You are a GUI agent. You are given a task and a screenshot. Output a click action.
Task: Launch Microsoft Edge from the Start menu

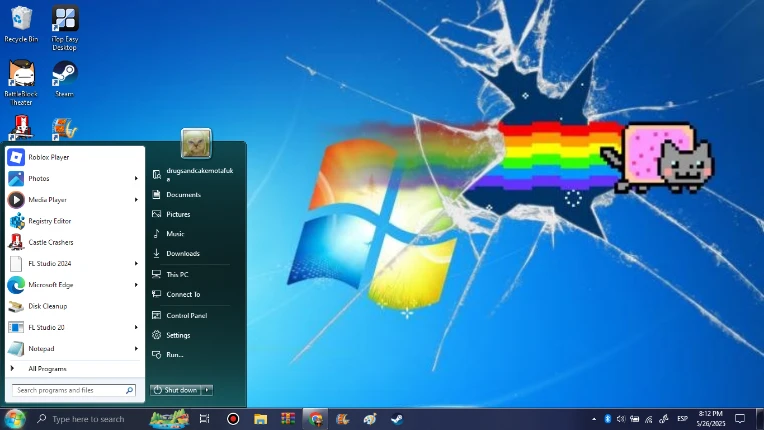pos(75,285)
